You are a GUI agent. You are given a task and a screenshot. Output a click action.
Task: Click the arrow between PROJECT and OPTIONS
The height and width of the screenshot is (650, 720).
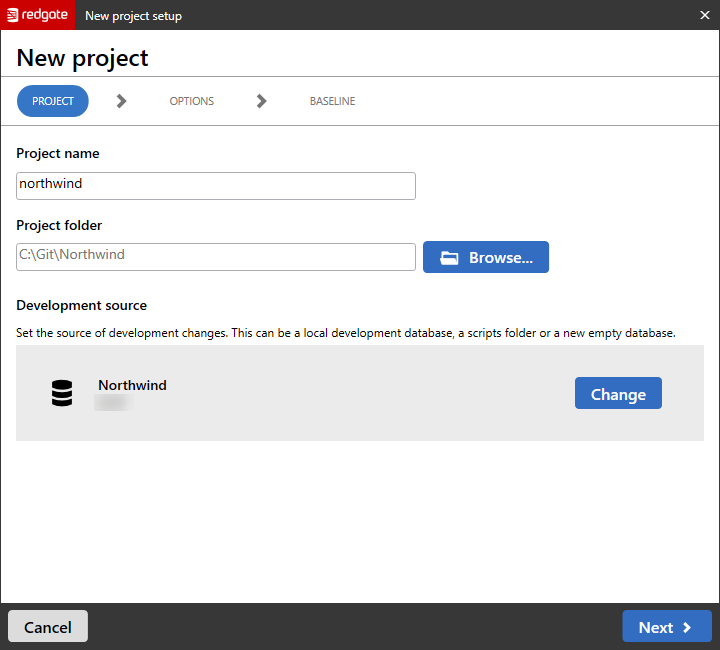(x=121, y=101)
